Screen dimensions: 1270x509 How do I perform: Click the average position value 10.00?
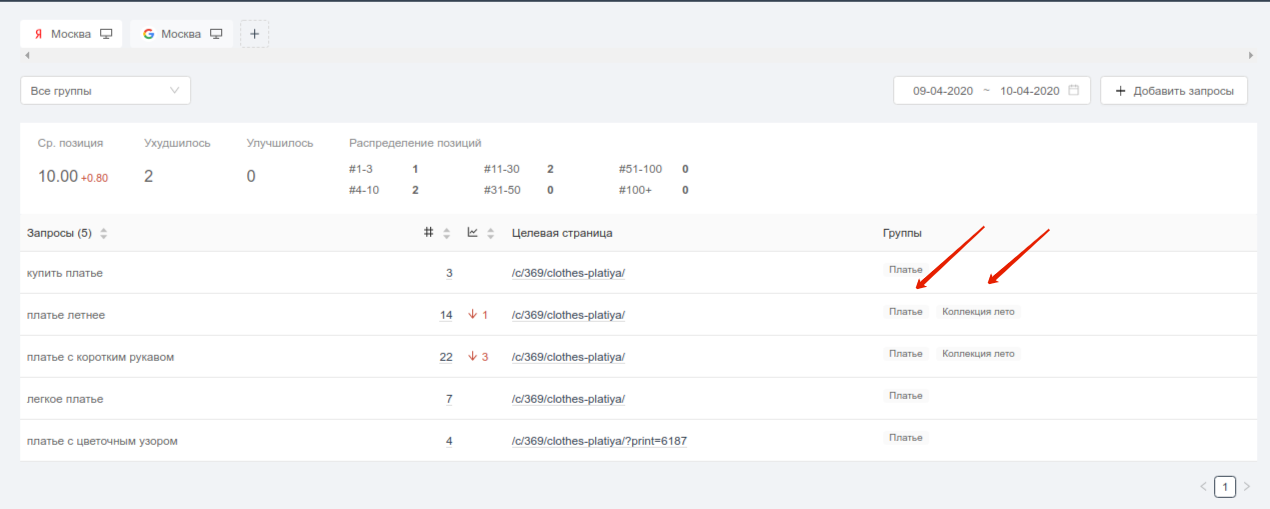pyautogui.click(x=58, y=176)
